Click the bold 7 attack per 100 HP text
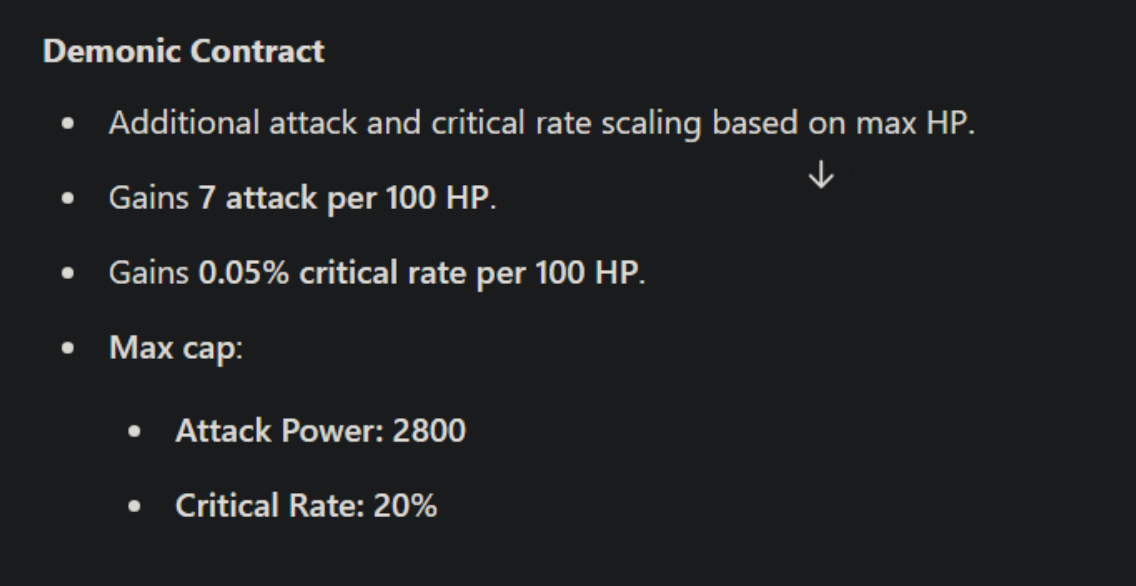1136x586 pixels. [x=344, y=198]
